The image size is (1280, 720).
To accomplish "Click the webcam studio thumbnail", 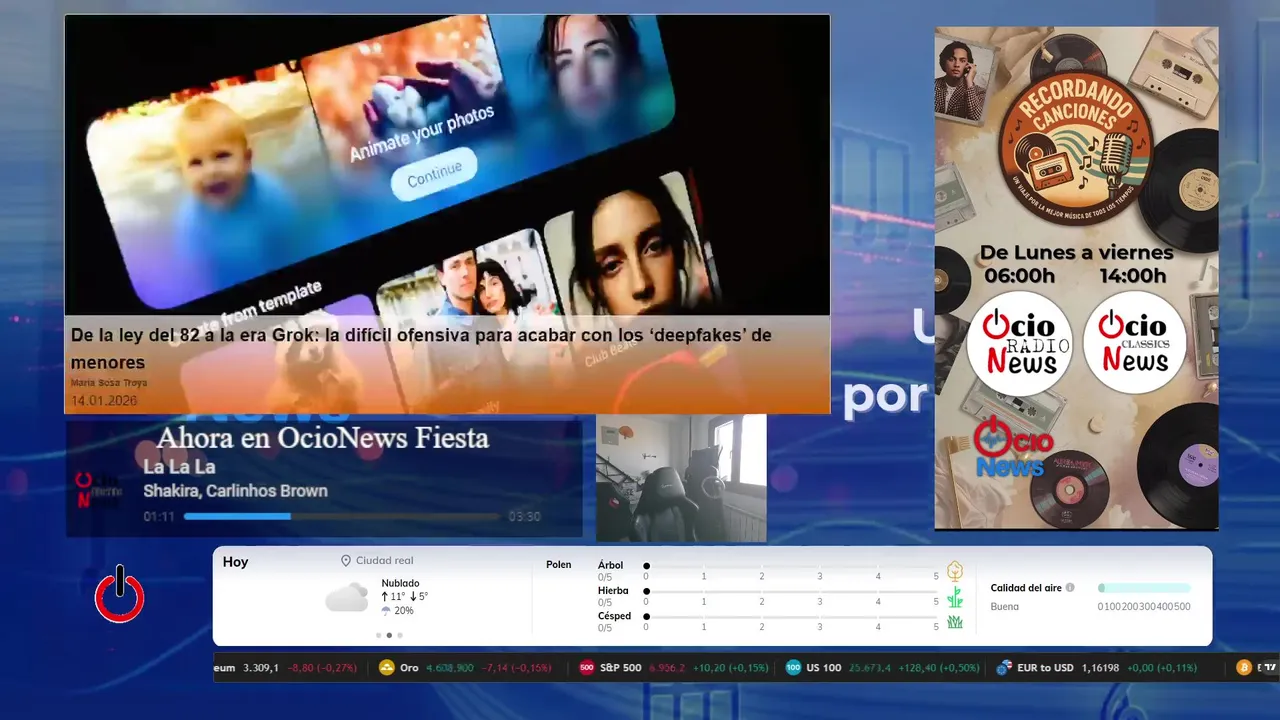I will (x=681, y=478).
